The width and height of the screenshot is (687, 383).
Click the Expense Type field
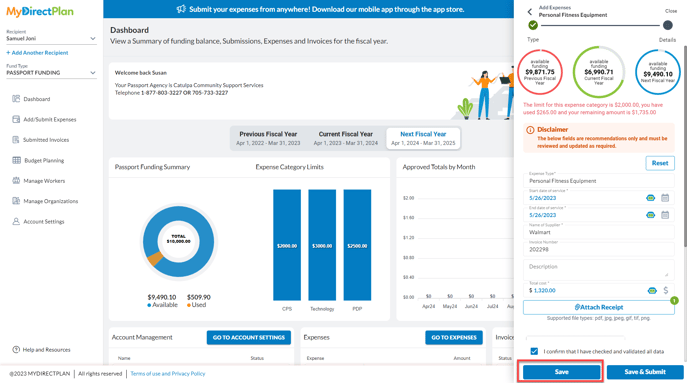[598, 180]
